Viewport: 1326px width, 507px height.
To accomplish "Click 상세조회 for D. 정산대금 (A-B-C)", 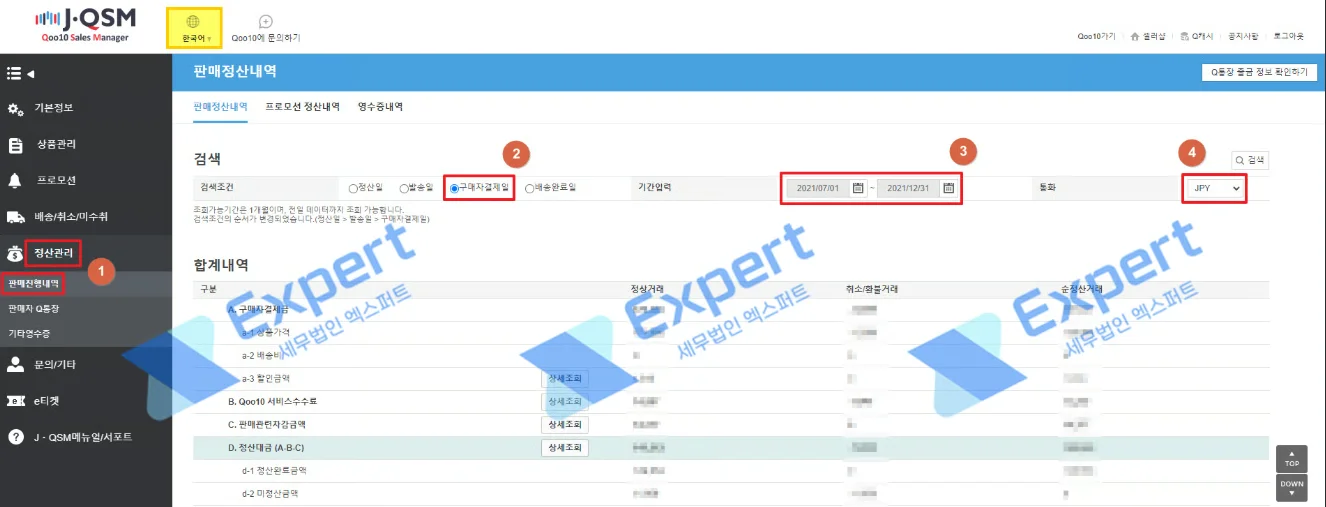I will 565,448.
